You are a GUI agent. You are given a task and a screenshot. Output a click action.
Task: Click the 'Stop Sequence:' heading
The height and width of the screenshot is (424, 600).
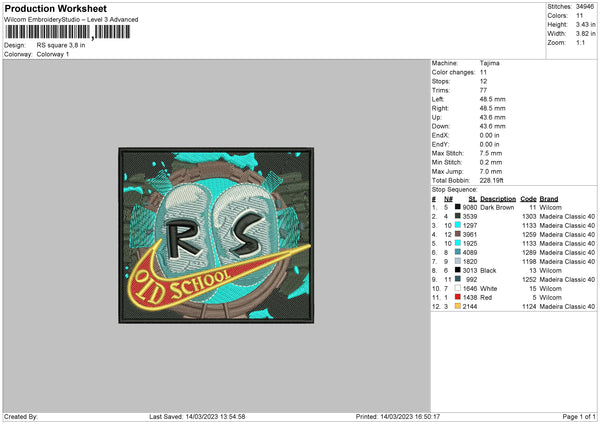coord(455,189)
